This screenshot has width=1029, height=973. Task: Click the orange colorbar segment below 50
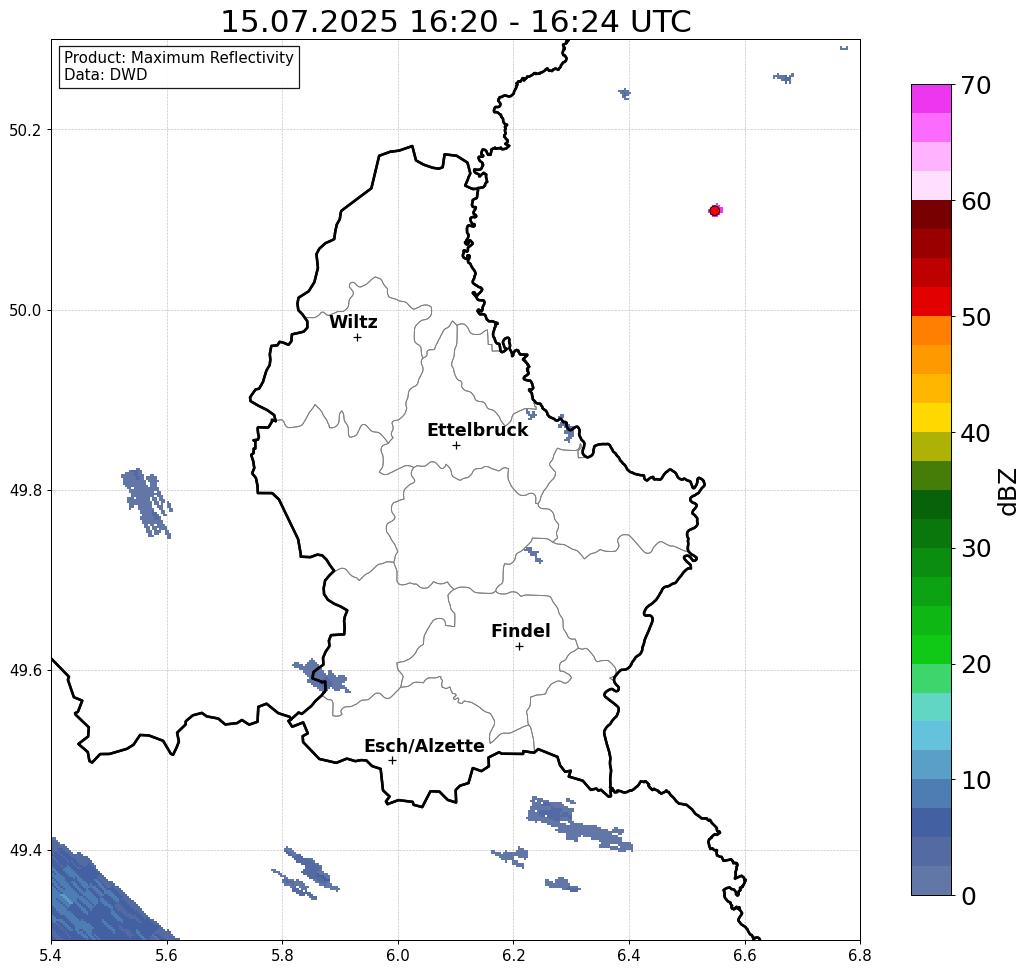931,331
